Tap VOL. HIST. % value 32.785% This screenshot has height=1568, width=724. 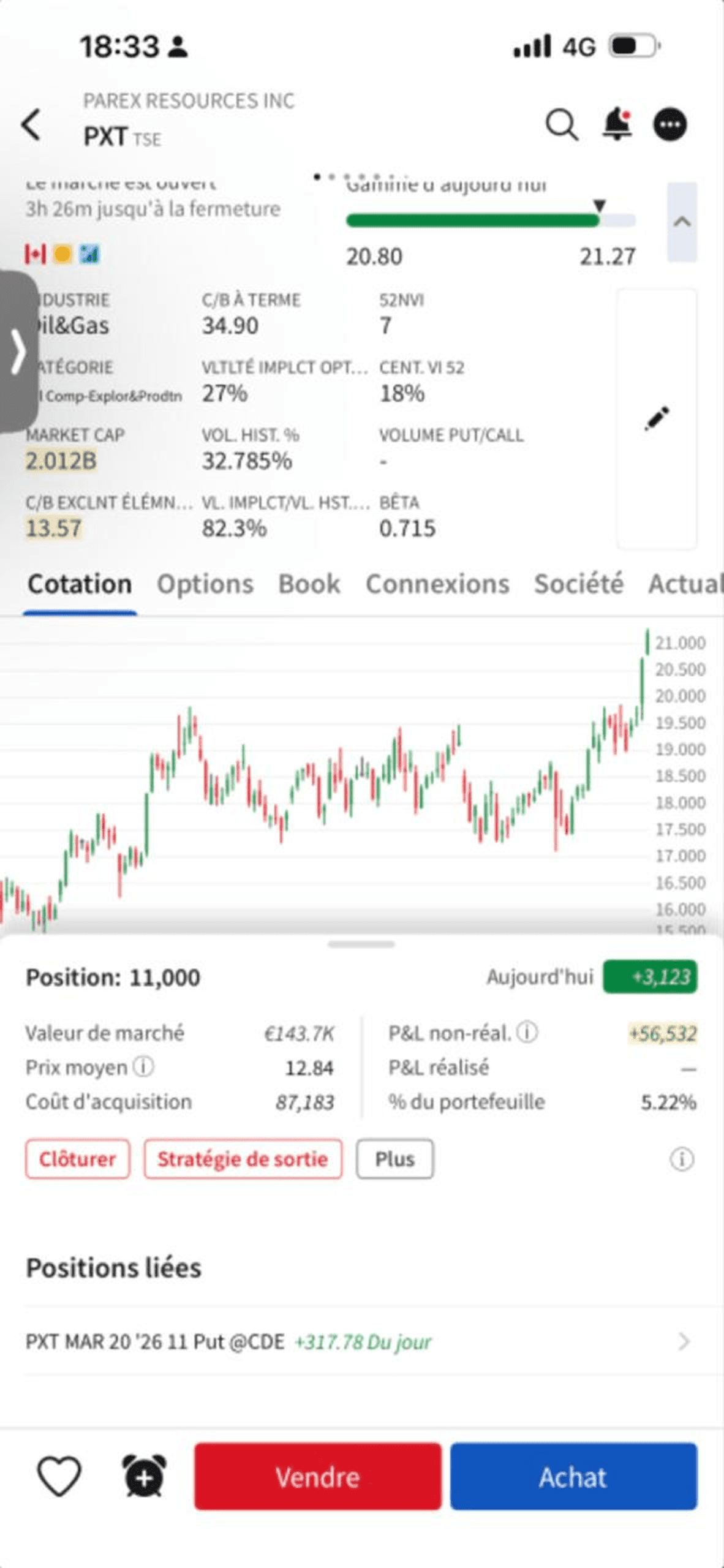(x=247, y=461)
